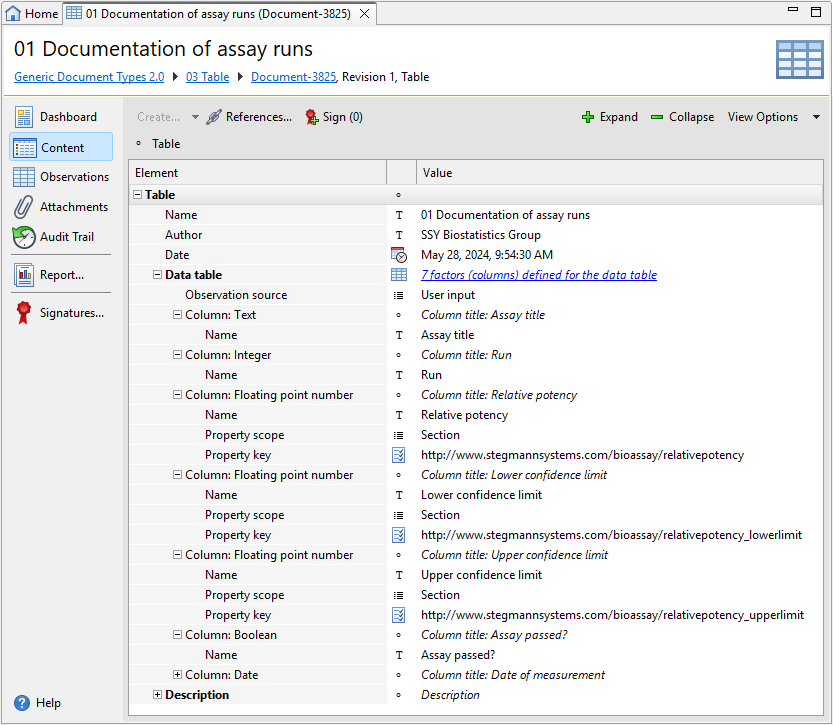Select Column title: Date of measurement text
The width and height of the screenshot is (833, 725).
(x=513, y=675)
